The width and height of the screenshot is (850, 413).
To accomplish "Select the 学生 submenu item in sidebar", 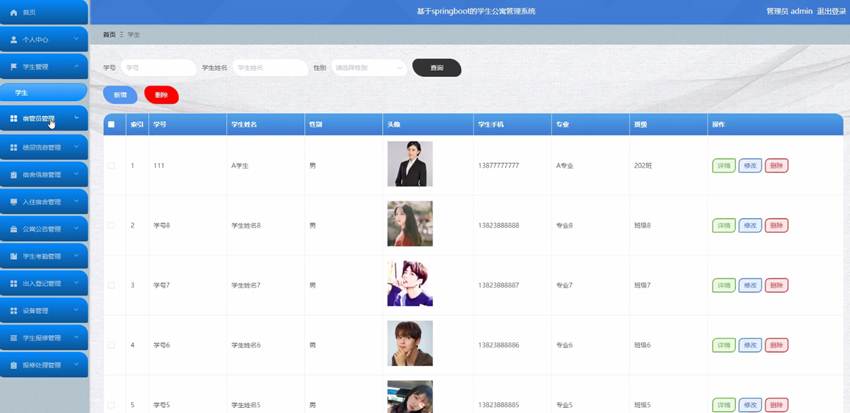I will click(x=43, y=93).
